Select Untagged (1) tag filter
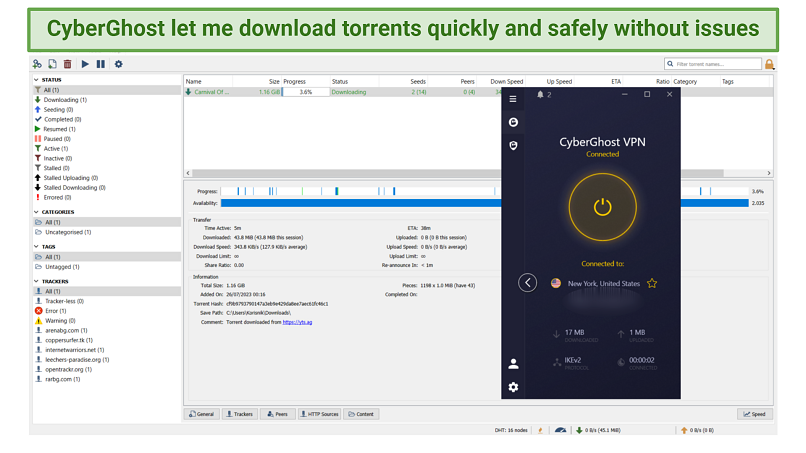Image resolution: width=806 pixels, height=453 pixels. pos(58,267)
